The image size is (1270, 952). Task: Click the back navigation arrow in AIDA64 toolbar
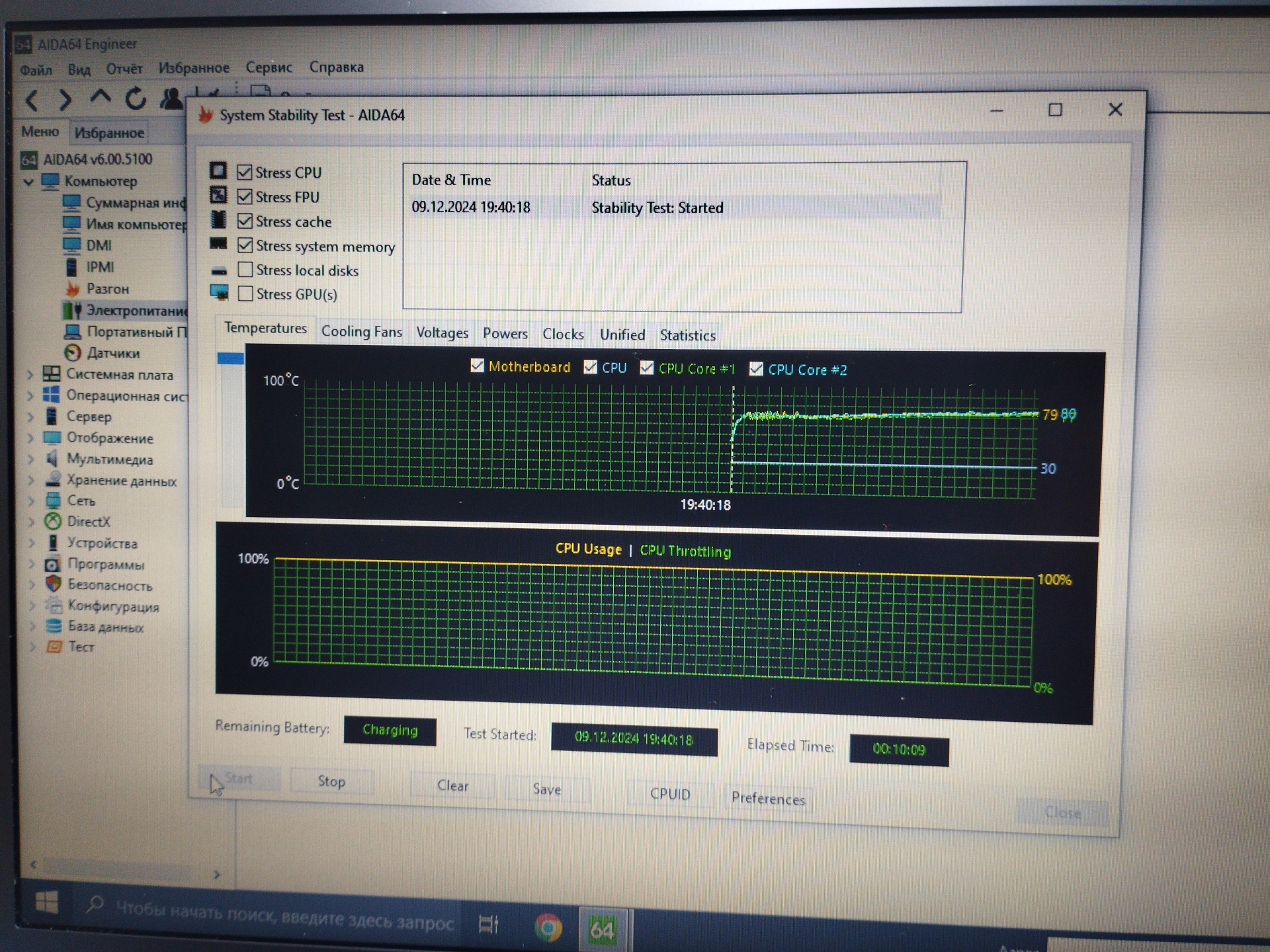coord(31,100)
